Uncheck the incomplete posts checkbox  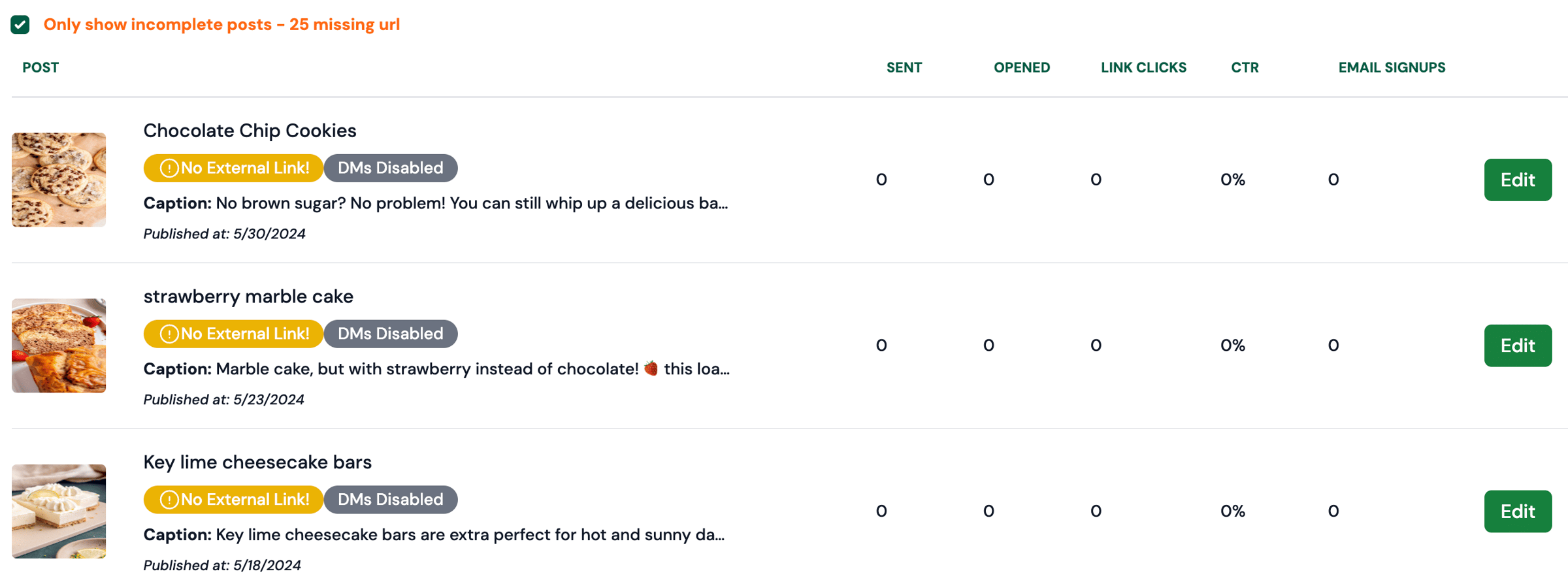[x=20, y=25]
